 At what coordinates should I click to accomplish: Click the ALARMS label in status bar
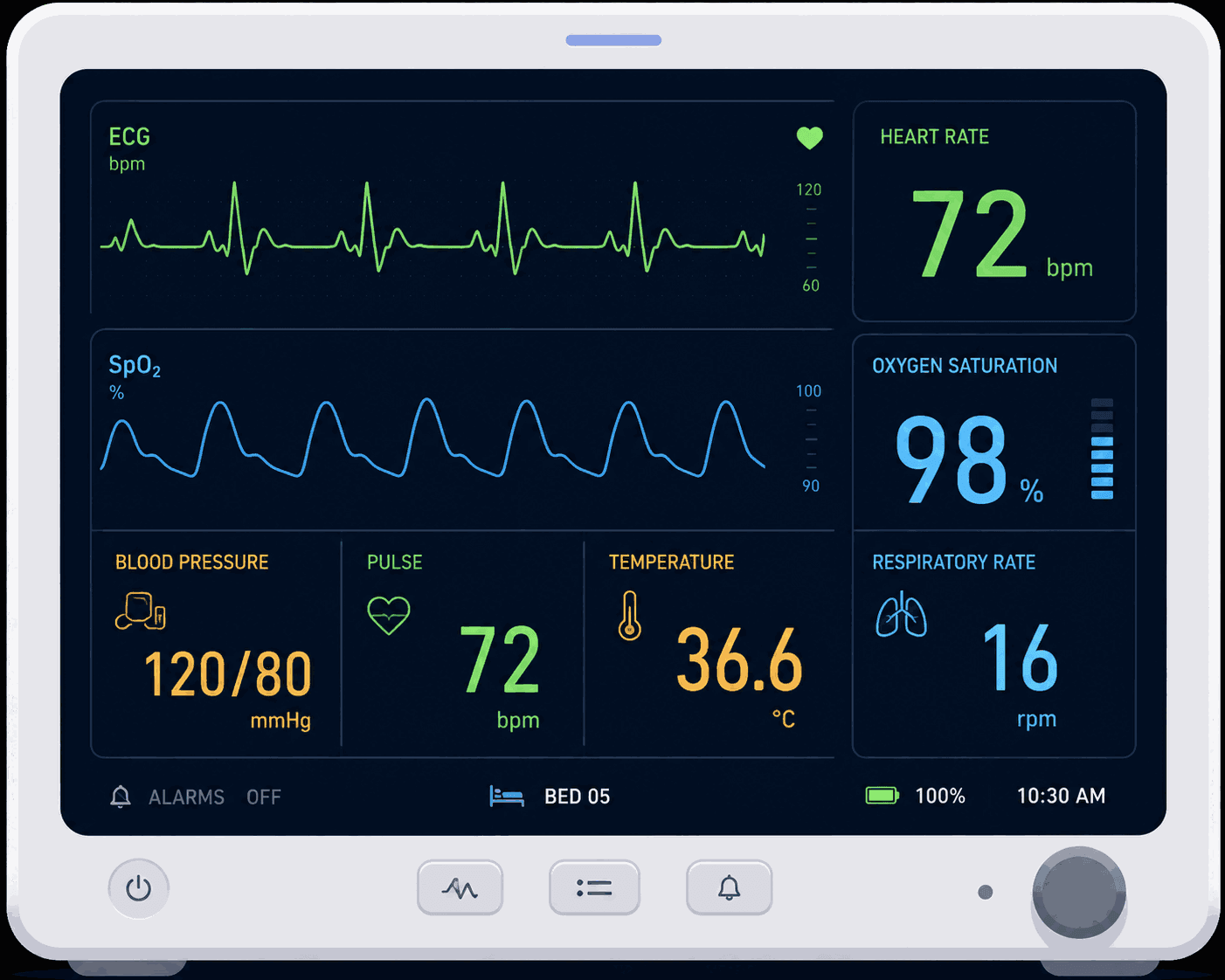[186, 797]
